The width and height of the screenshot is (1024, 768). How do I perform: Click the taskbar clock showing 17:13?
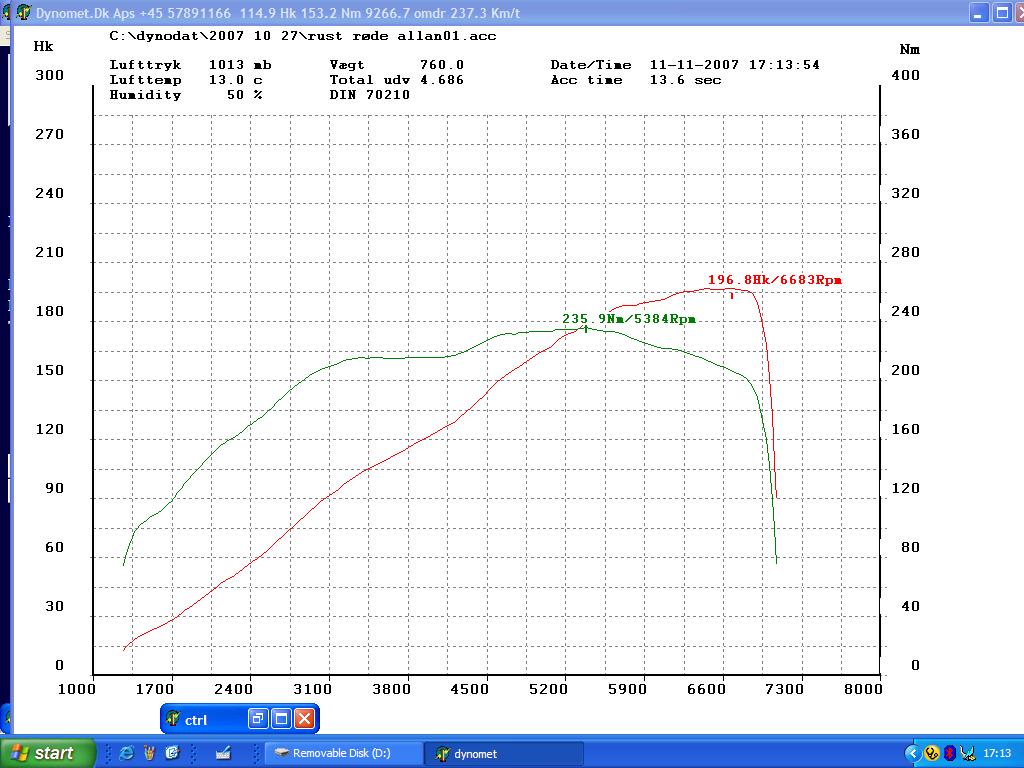(x=997, y=753)
